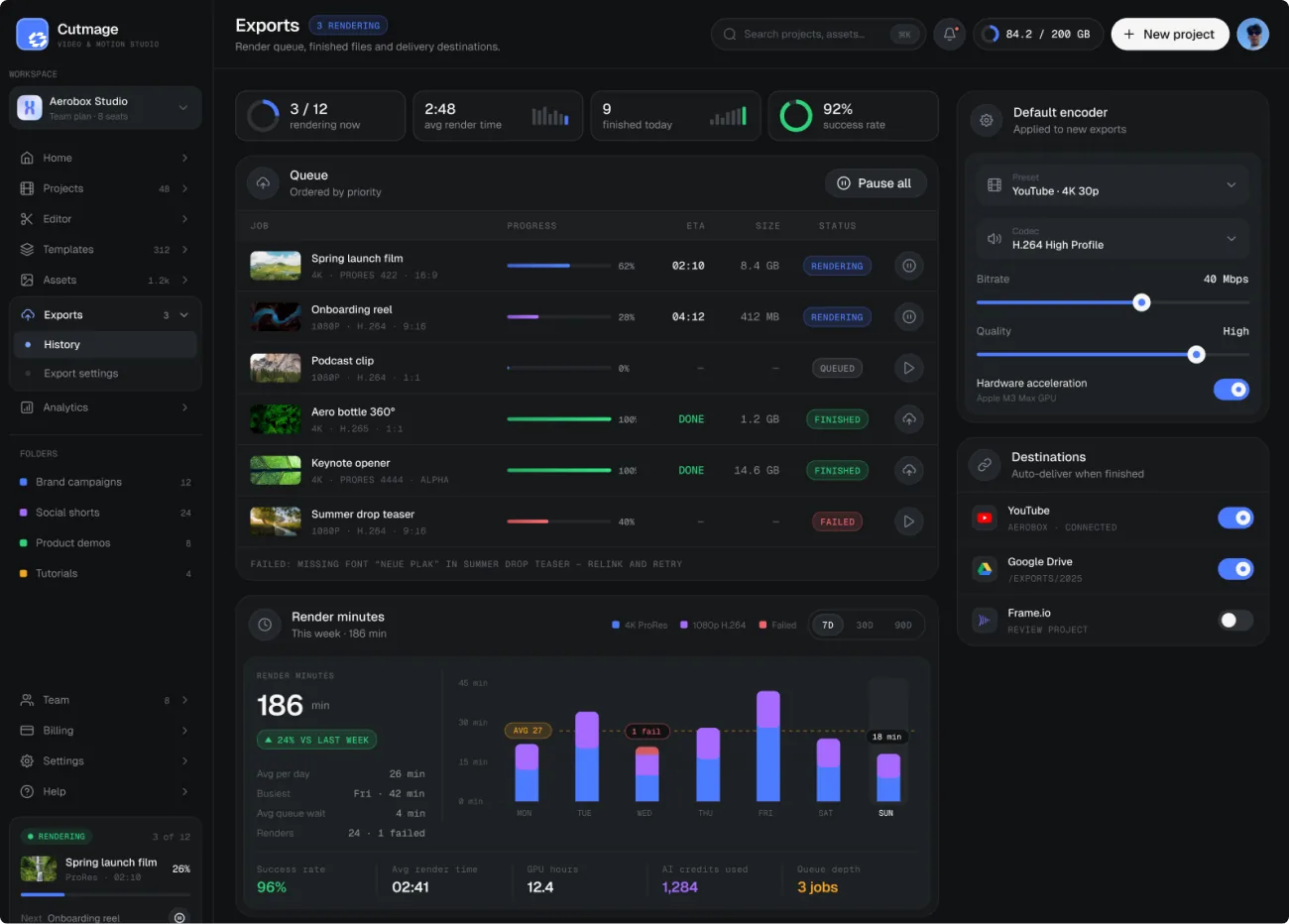The image size is (1289, 924).
Task: Disable Google Drive delivery toggle
Action: pos(1235,569)
